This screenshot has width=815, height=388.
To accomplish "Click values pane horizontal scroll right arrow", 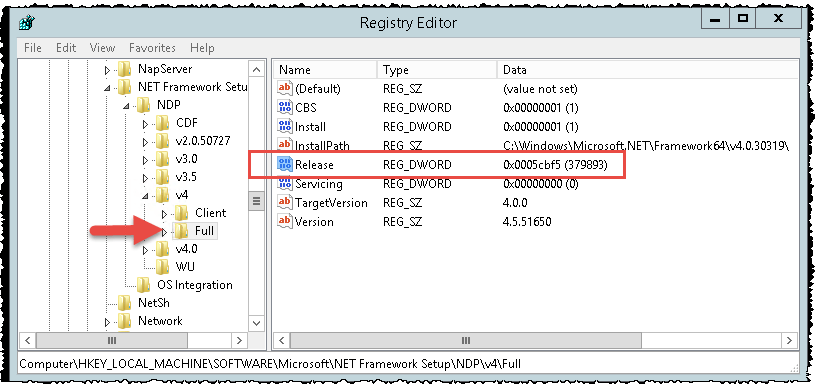I will 790,341.
